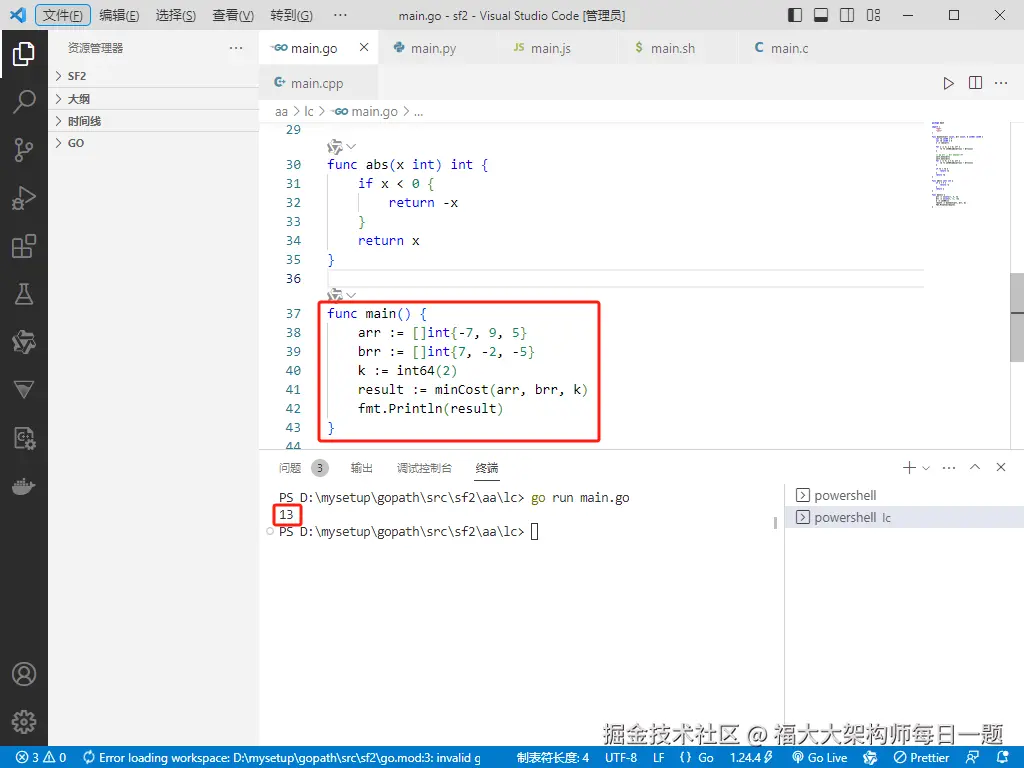Open the Search view in activity bar
This screenshot has height=768, width=1024.
coord(24,102)
